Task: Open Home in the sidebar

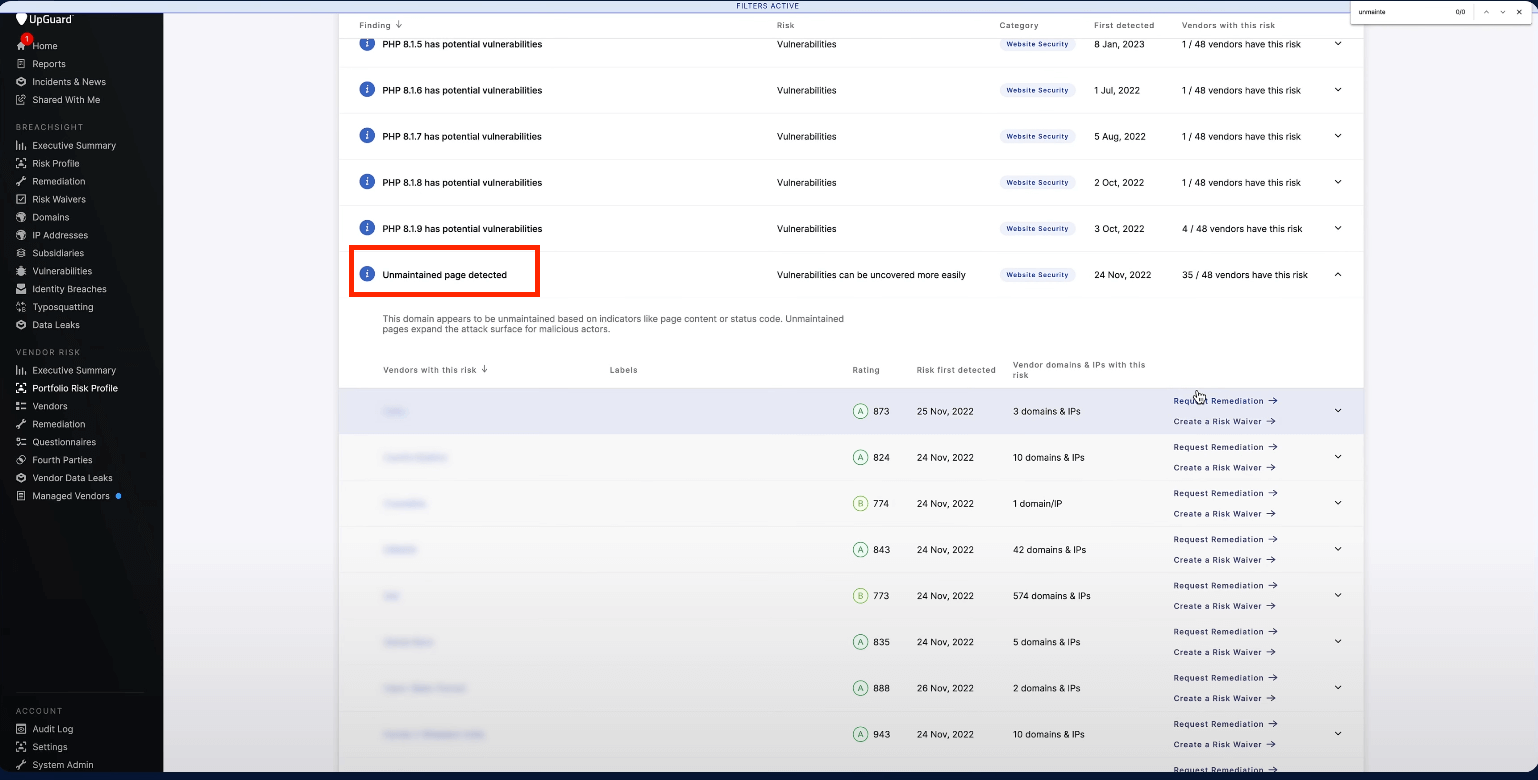Action: pyautogui.click(x=44, y=46)
